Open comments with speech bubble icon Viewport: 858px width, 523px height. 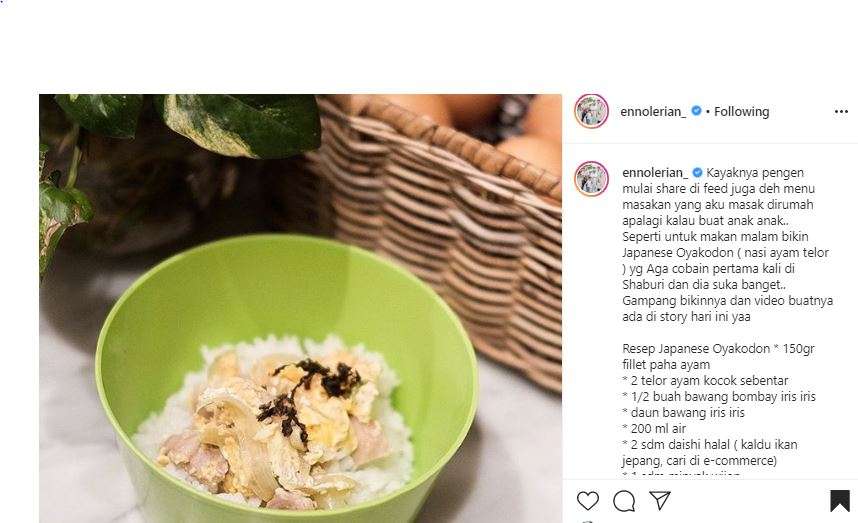(x=624, y=501)
